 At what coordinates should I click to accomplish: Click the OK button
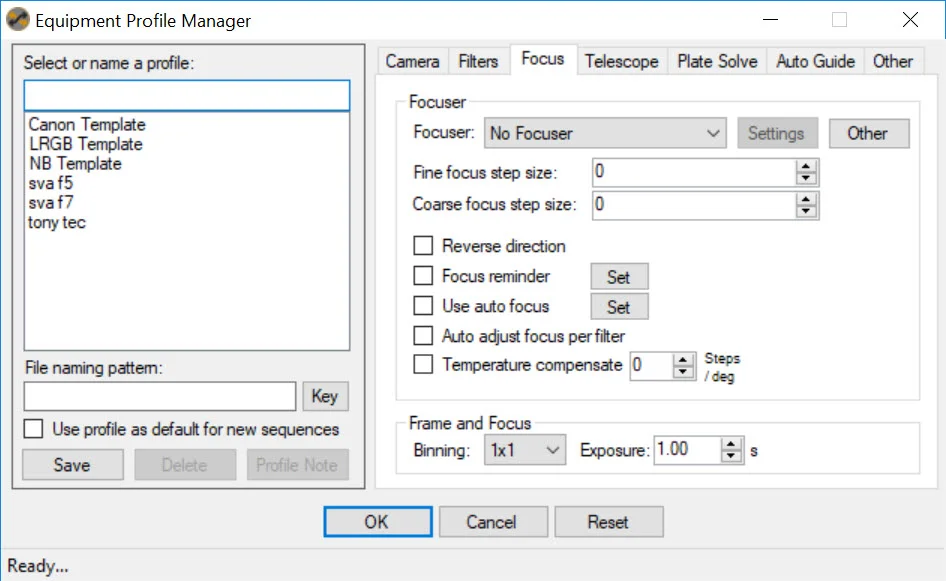point(378,522)
